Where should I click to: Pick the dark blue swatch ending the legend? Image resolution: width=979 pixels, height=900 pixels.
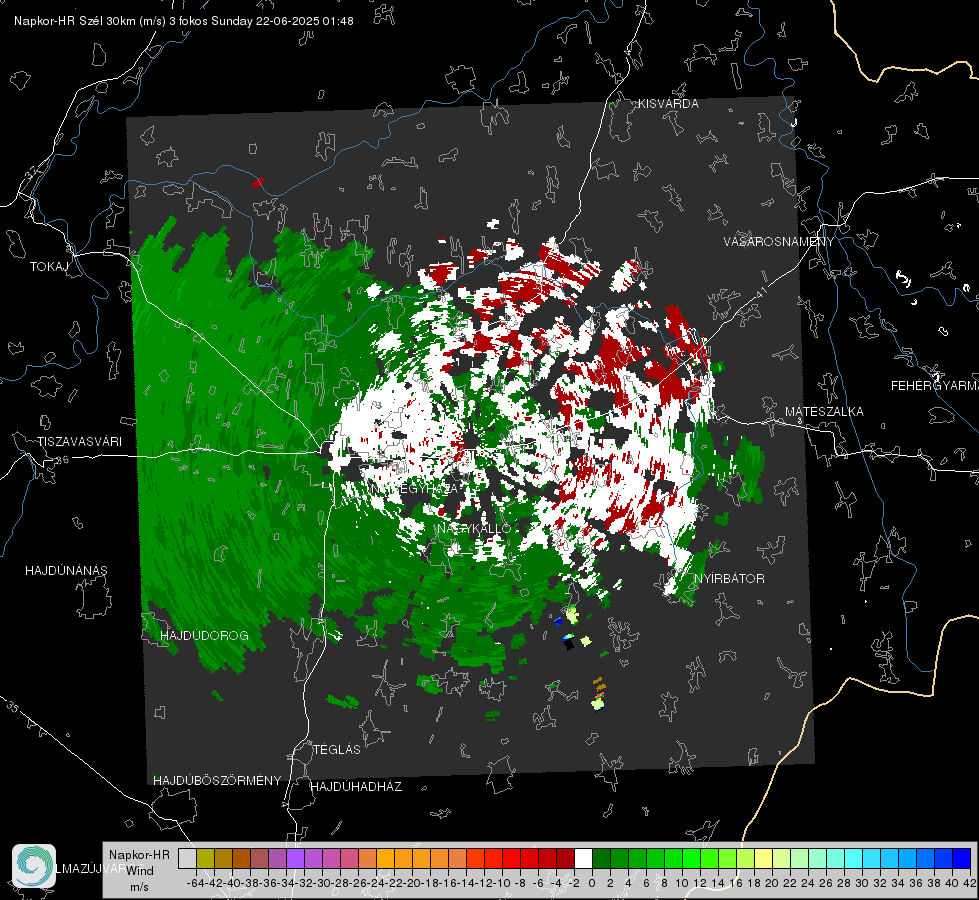[962, 858]
